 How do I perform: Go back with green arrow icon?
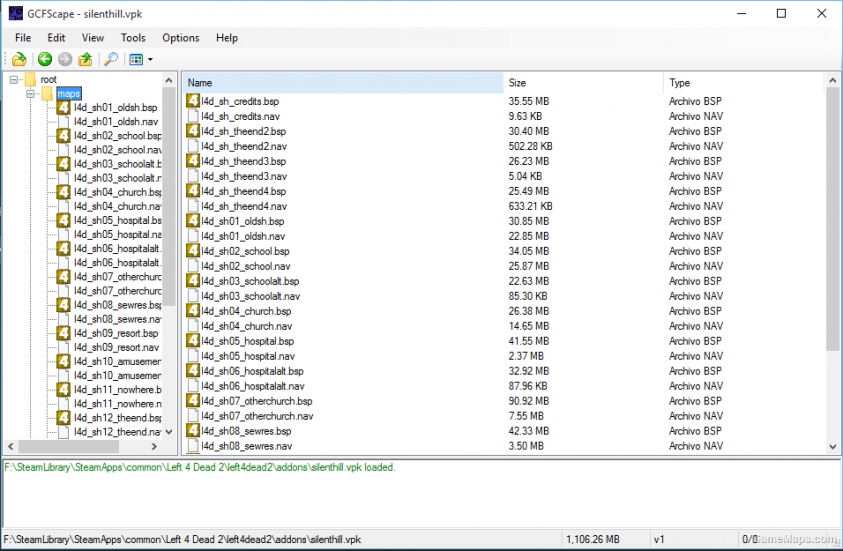click(45, 59)
